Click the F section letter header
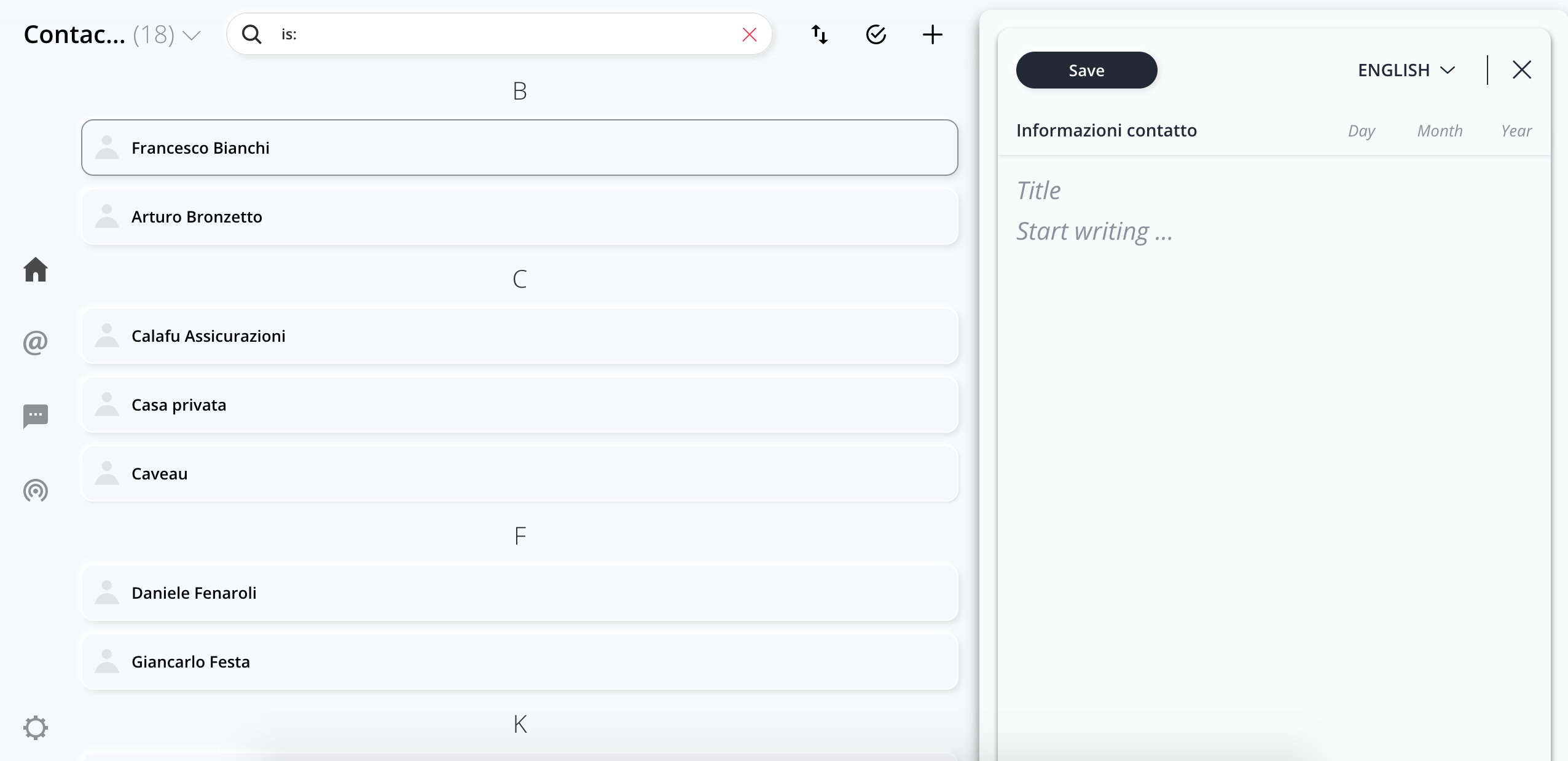The image size is (1568, 761). [520, 536]
